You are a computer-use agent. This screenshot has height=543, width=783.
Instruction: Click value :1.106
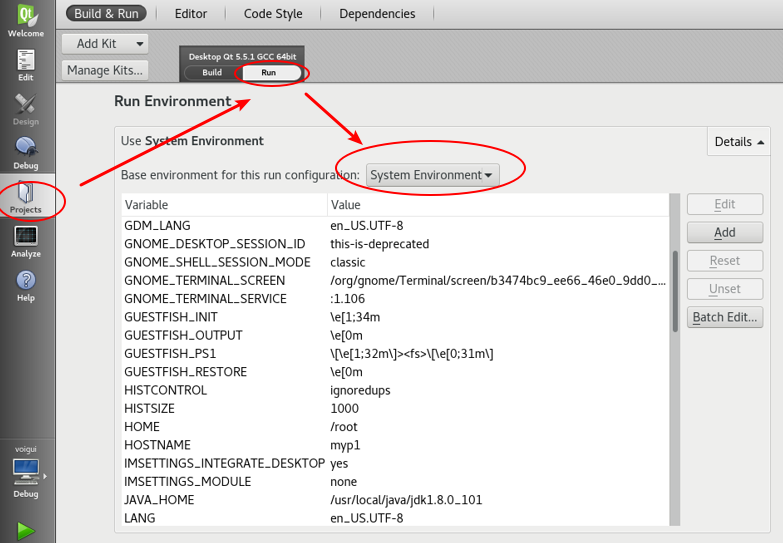point(348,299)
